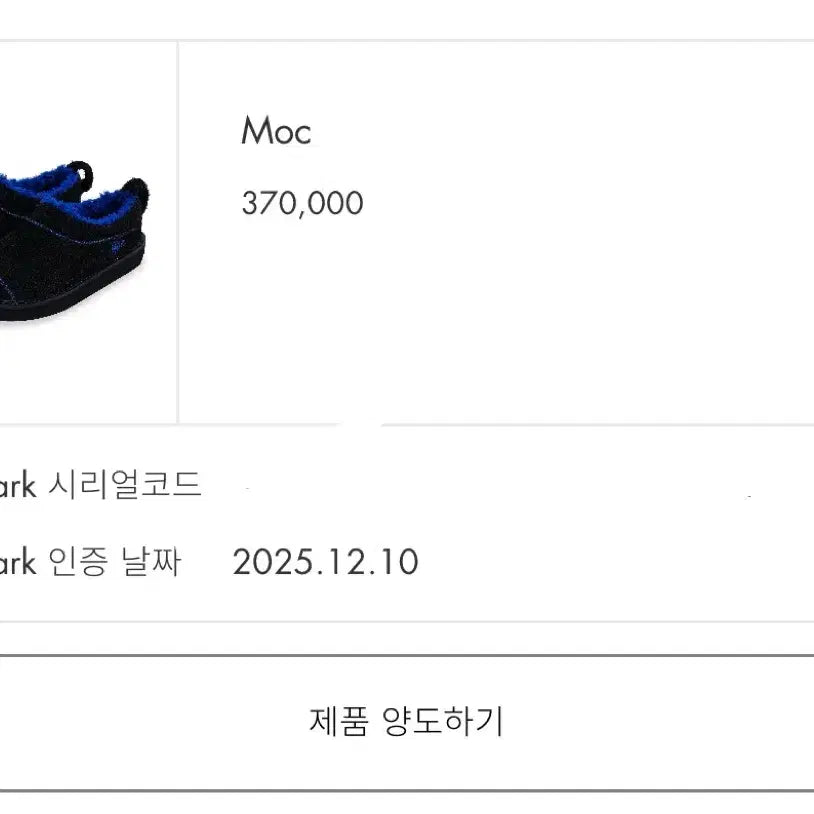Select the 인증 날짜 label
Image resolution: width=814 pixels, height=814 pixels.
(115, 562)
